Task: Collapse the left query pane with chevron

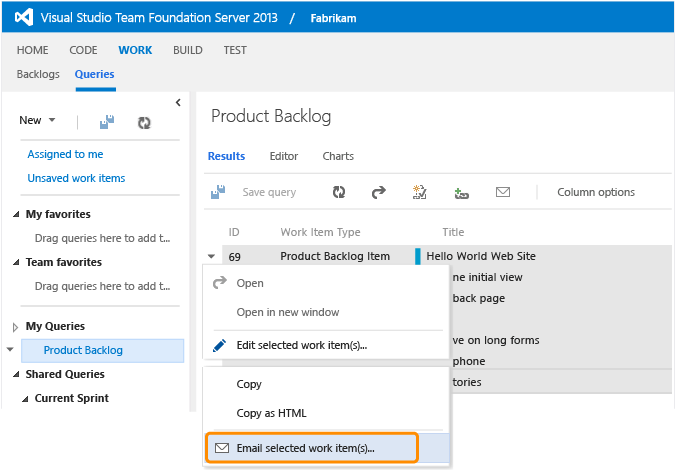Action: (178, 103)
